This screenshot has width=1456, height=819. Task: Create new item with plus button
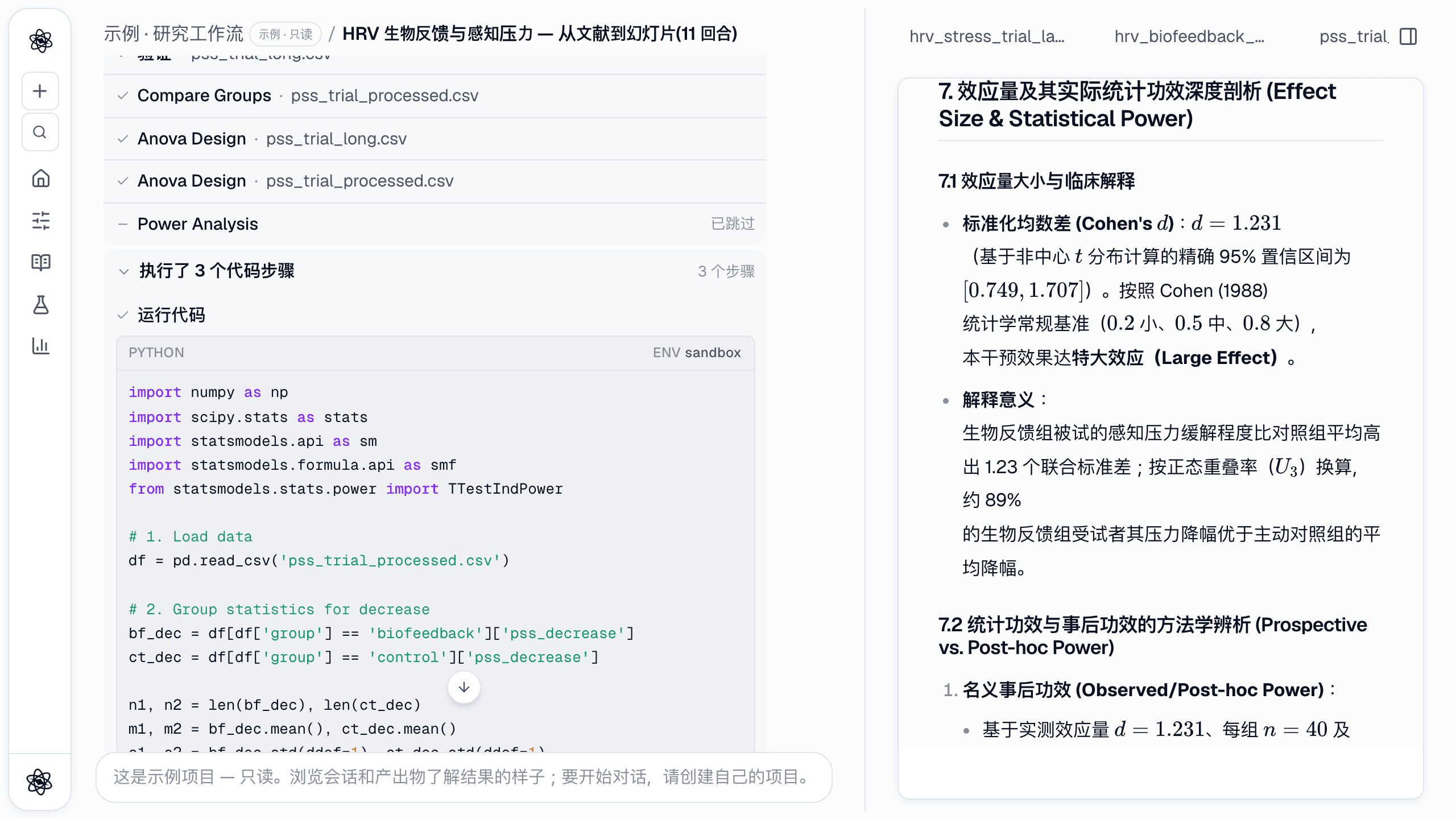(x=40, y=91)
